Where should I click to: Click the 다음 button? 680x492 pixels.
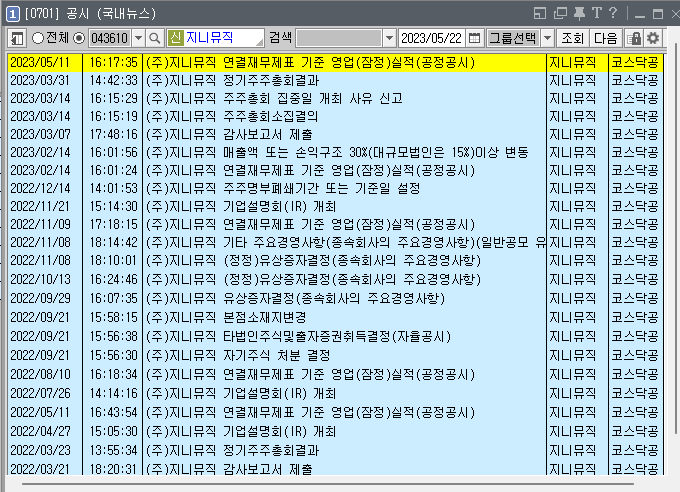pos(605,38)
